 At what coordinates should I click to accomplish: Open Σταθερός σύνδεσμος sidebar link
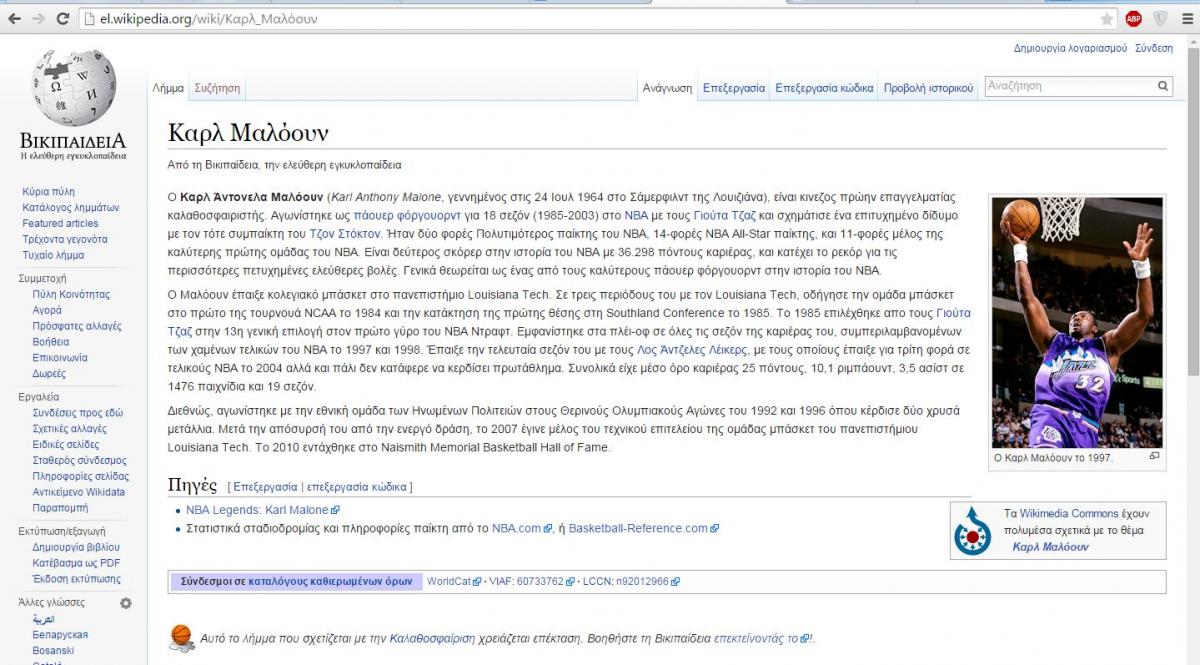tap(79, 460)
